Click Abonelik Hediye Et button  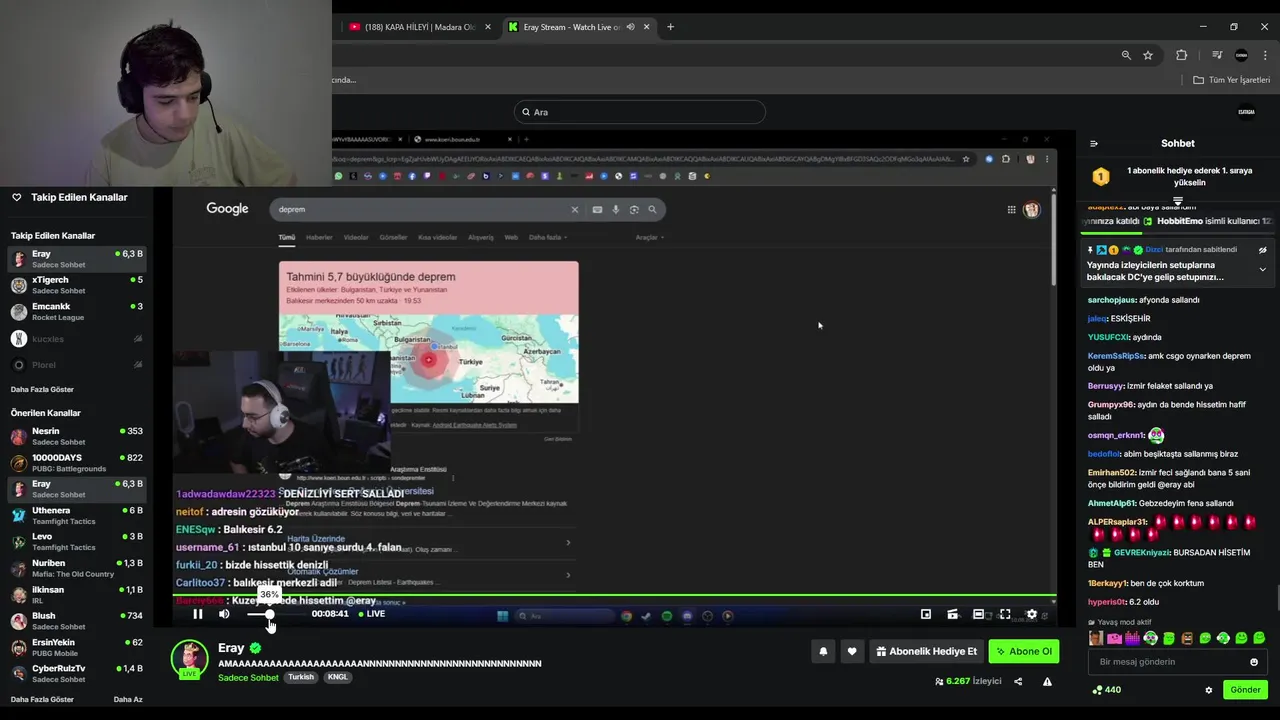926,651
